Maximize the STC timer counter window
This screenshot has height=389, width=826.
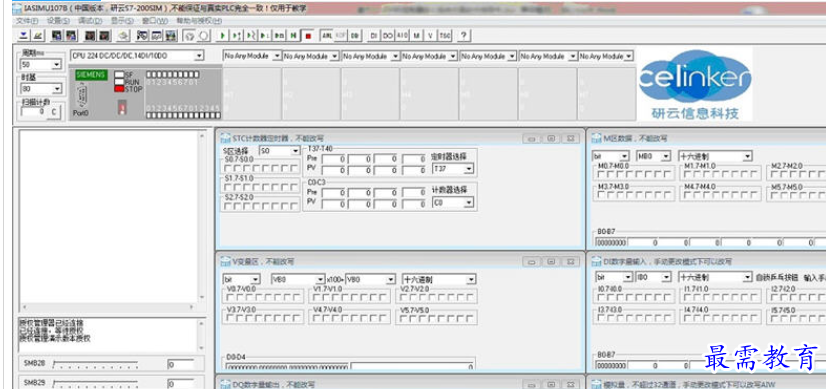pyautogui.click(x=551, y=139)
